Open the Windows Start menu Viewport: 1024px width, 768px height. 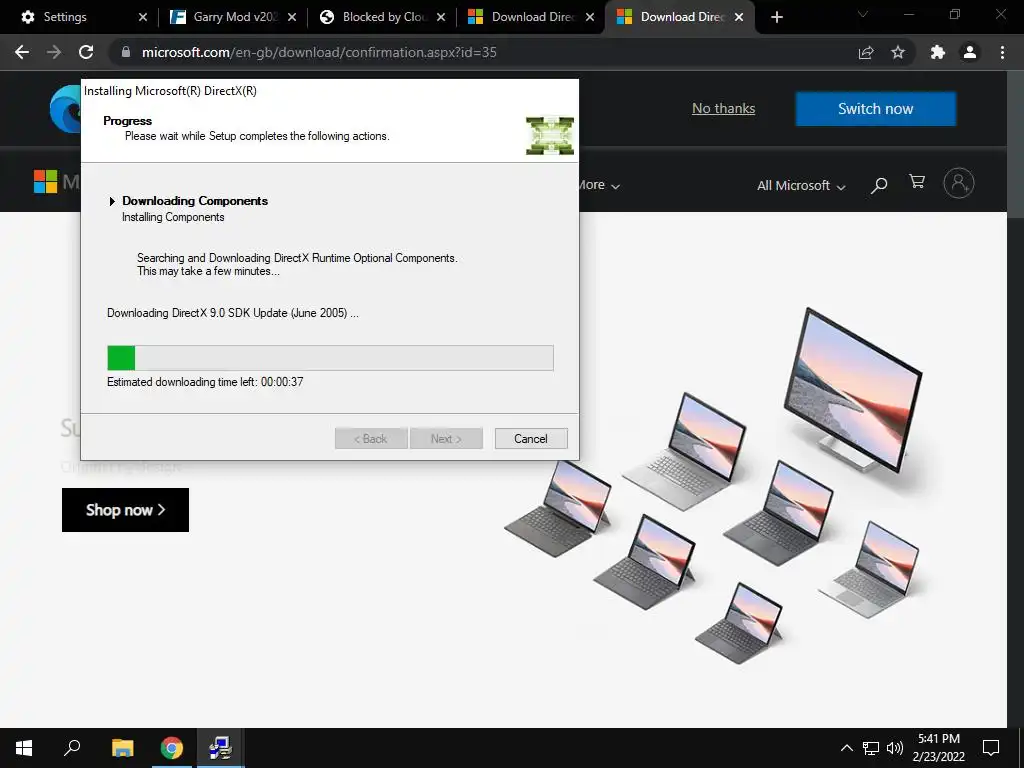point(24,748)
